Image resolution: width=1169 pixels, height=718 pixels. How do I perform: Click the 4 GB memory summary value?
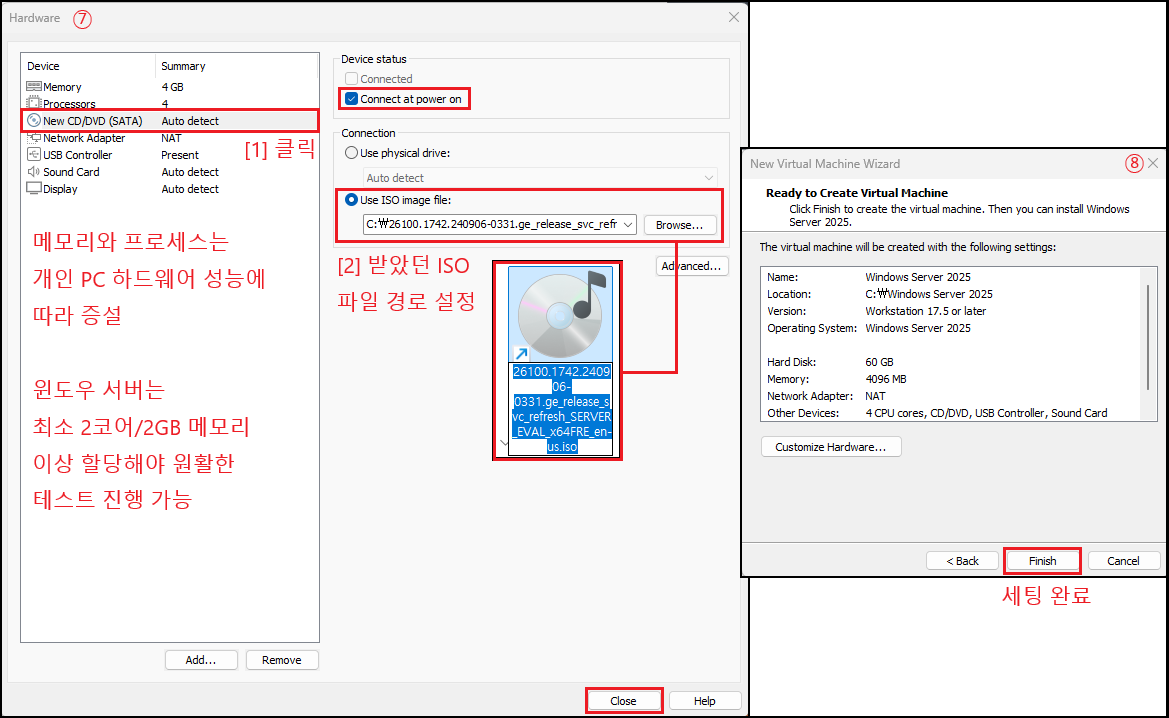click(x=172, y=86)
